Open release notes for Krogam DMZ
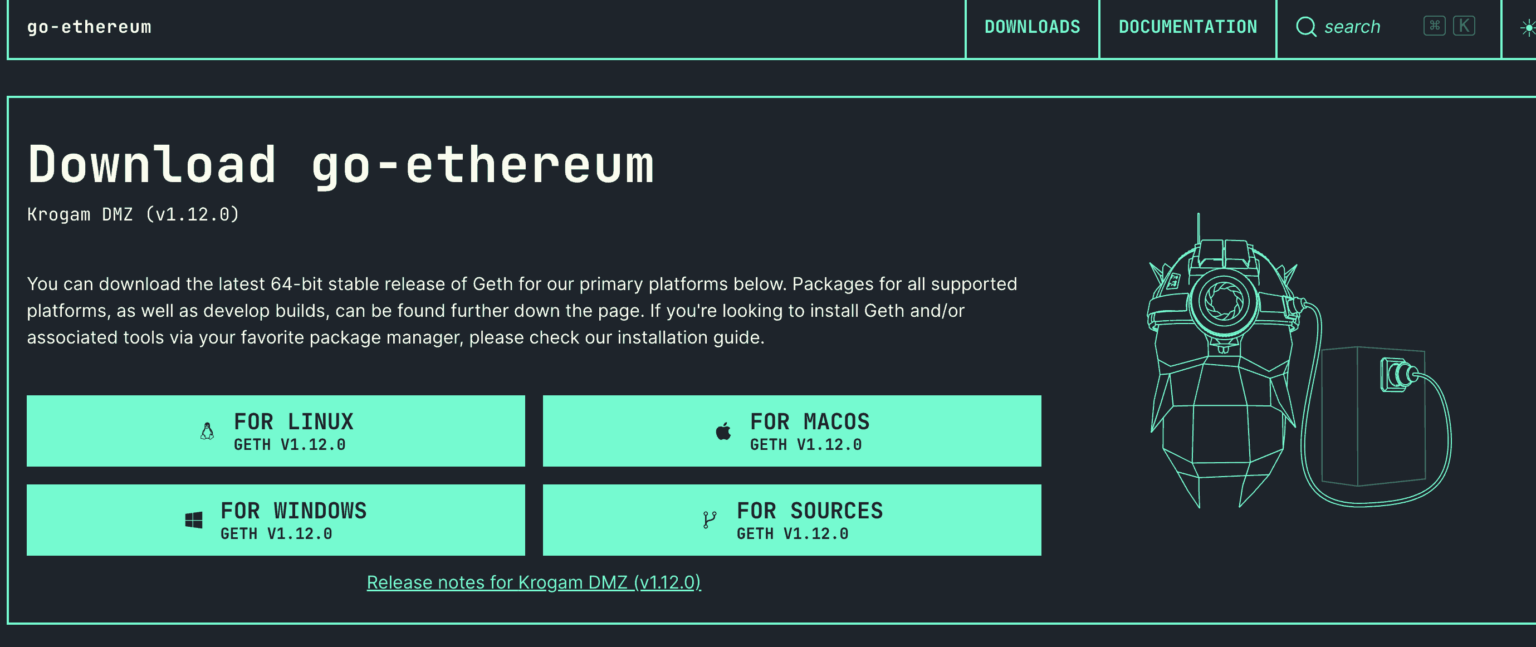 tap(533, 582)
